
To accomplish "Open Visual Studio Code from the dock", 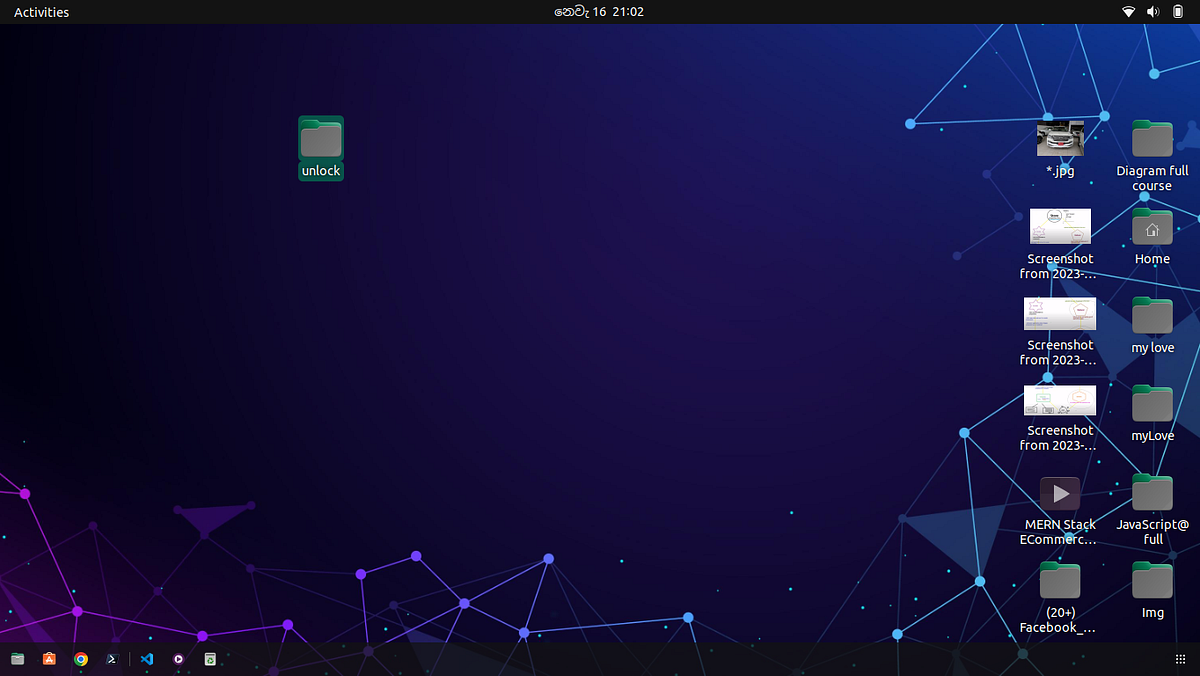I will 146,659.
